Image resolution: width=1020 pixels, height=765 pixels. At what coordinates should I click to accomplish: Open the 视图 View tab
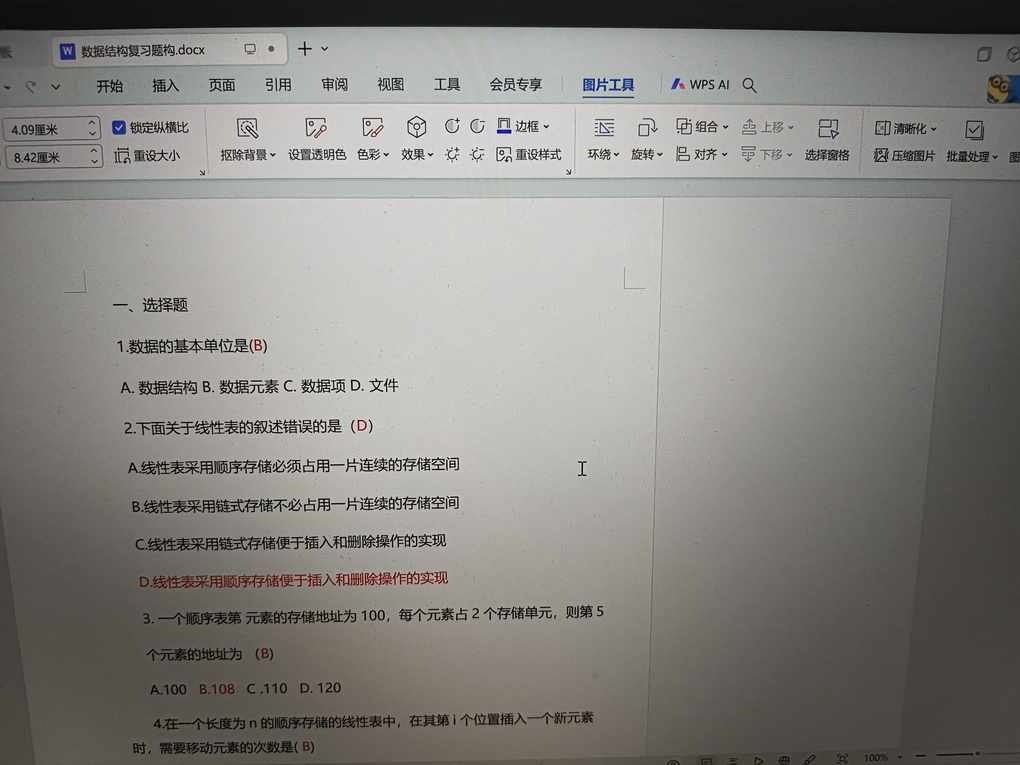[390, 84]
